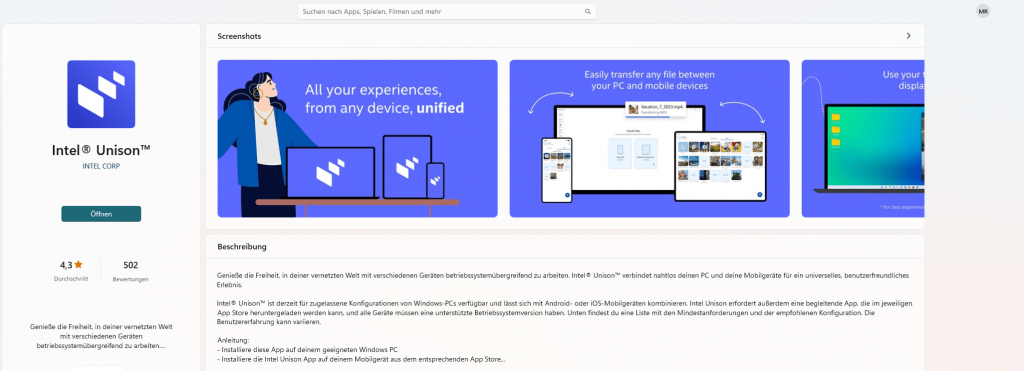The height and width of the screenshot is (371, 1024).
Task: Expand Screenshots section with chevron arrow
Action: [x=908, y=36]
